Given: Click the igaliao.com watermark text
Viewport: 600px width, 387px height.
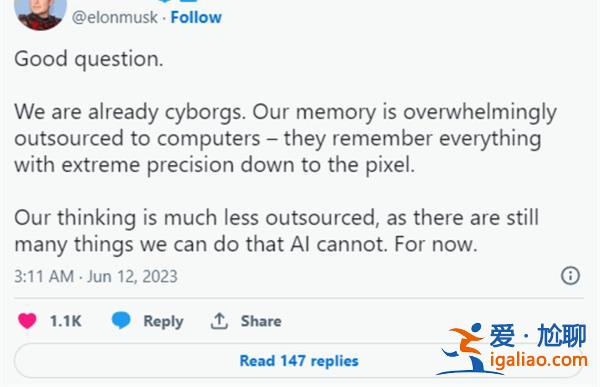Looking at the screenshot, I should tap(539, 361).
